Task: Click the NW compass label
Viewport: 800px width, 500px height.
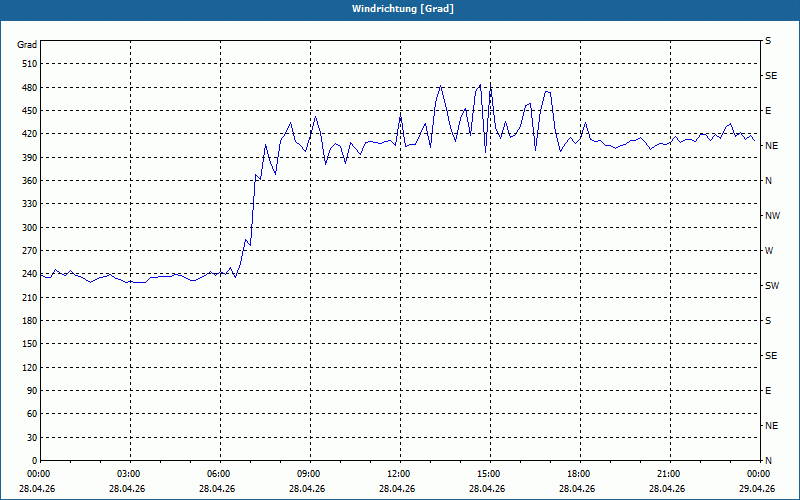Action: point(772,216)
